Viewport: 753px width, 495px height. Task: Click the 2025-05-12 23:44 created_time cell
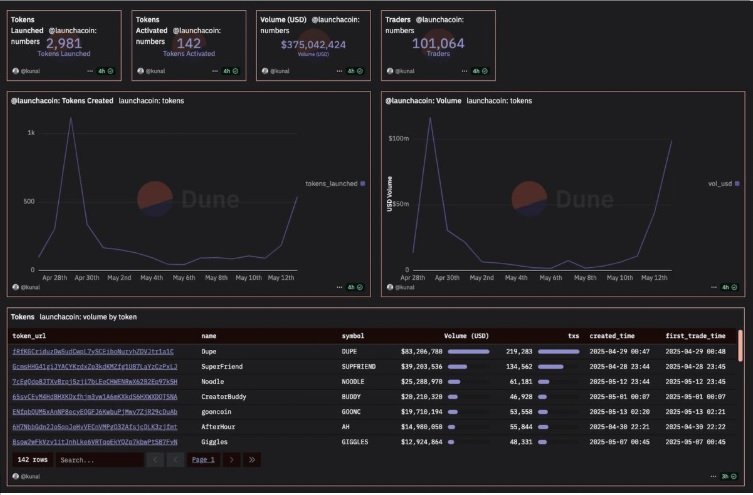pos(619,382)
